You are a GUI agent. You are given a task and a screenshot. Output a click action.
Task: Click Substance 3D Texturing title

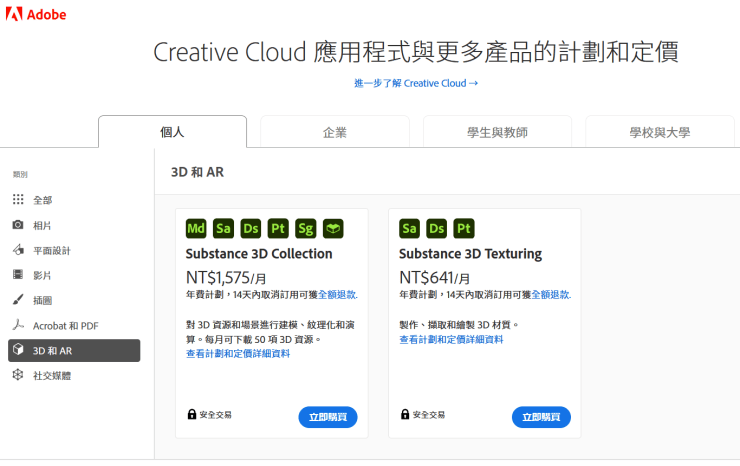point(471,254)
